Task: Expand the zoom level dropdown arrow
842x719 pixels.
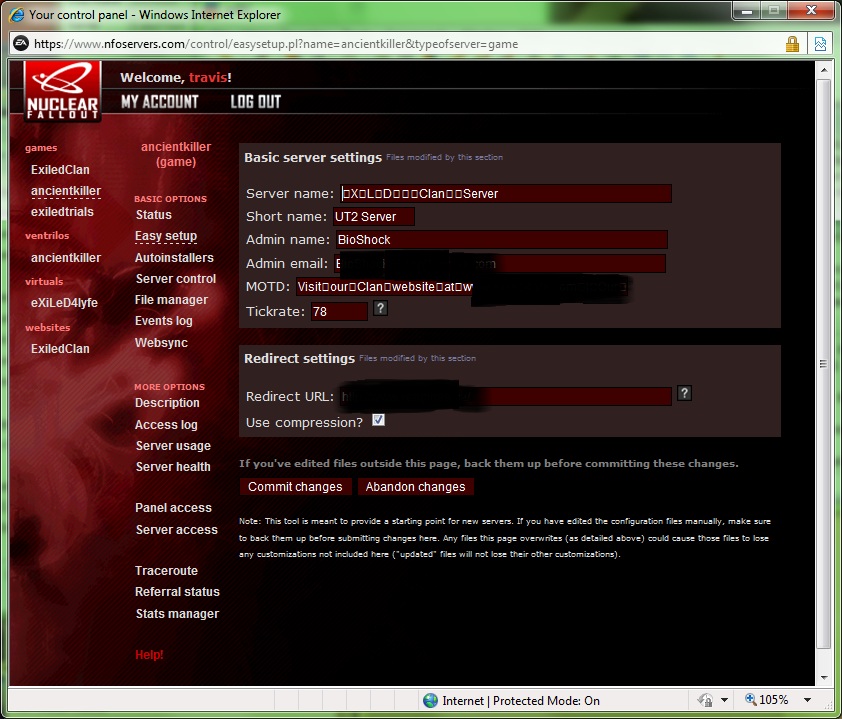Action: 807,701
